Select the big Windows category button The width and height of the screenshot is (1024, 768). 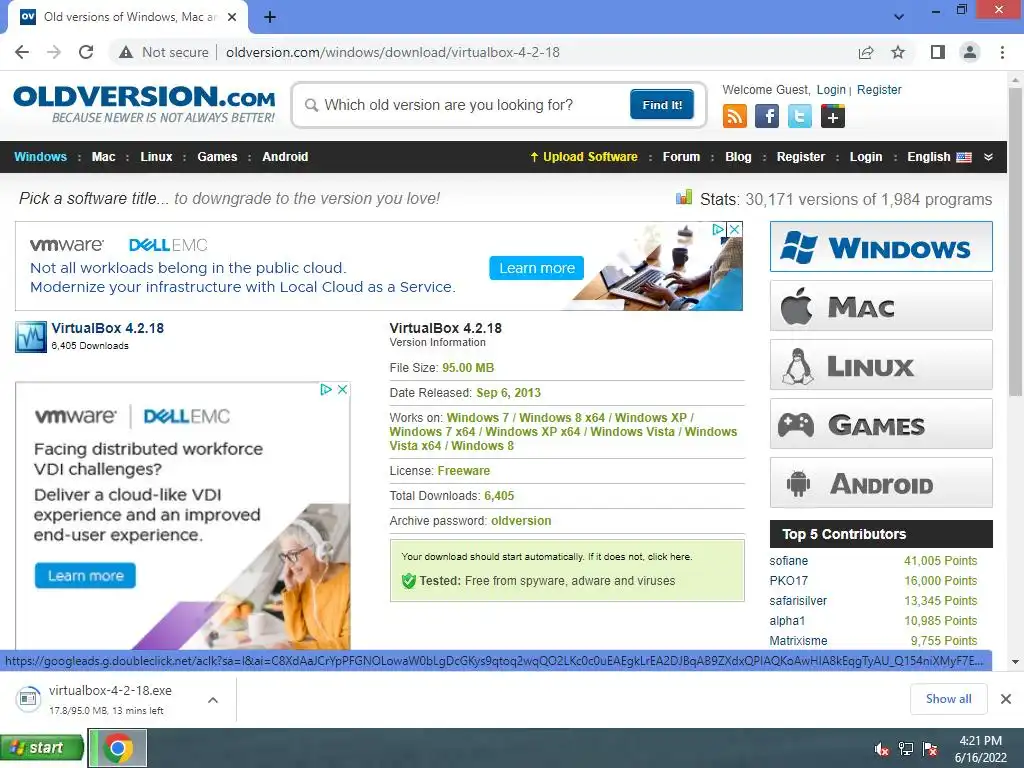[x=881, y=247]
